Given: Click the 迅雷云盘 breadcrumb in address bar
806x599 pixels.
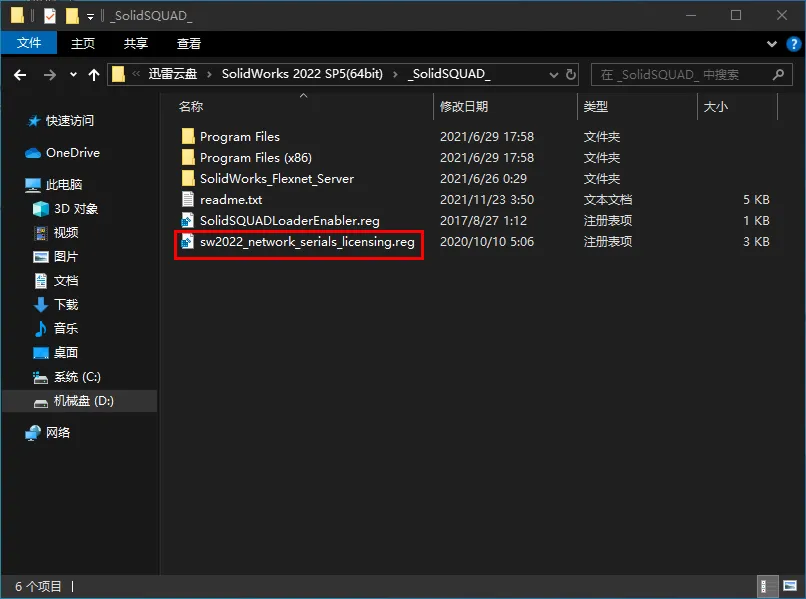Looking at the screenshot, I should (x=173, y=74).
